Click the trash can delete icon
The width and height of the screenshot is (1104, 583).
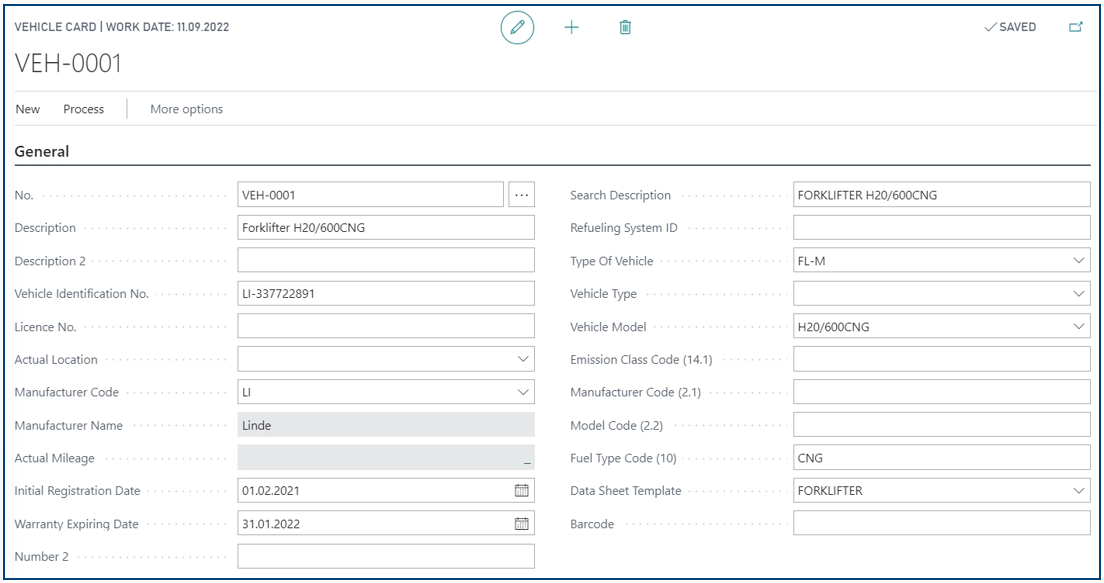[x=625, y=27]
